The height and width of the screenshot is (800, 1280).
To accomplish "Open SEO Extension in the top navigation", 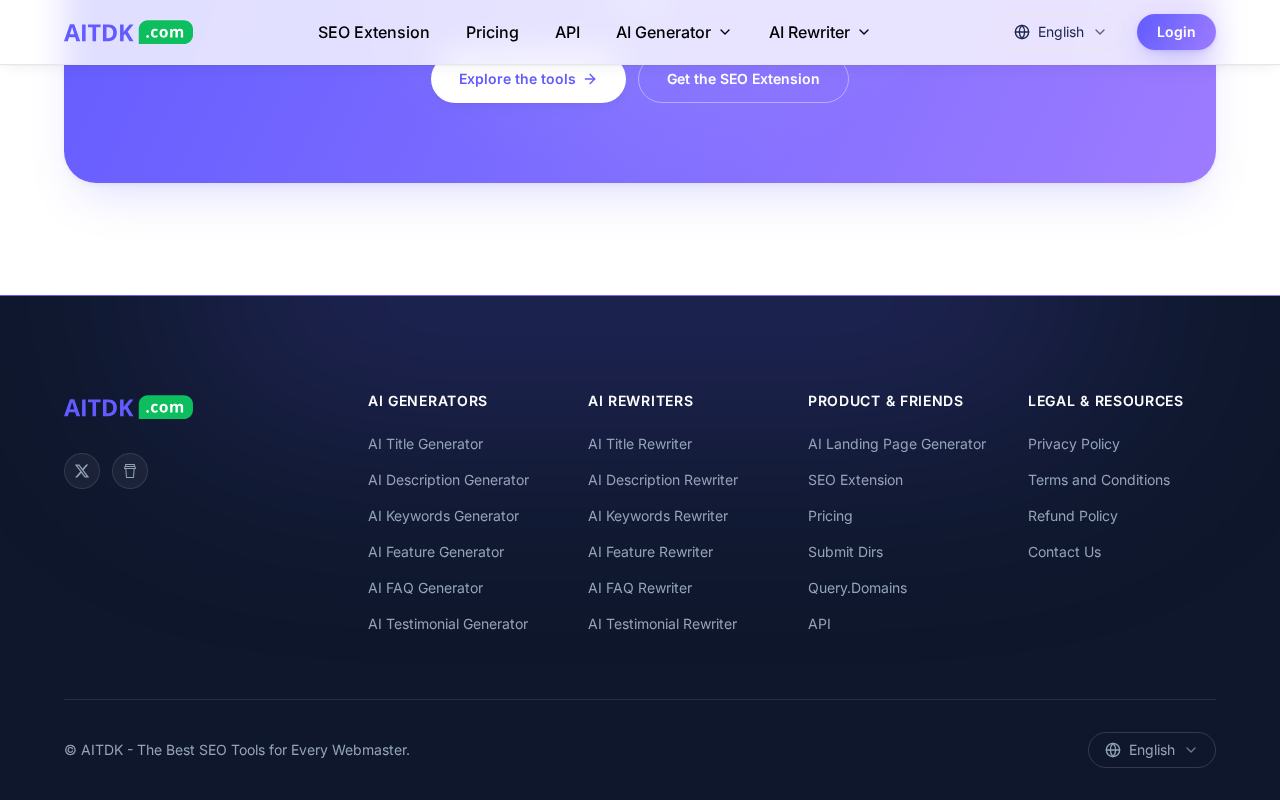I will 374,32.
